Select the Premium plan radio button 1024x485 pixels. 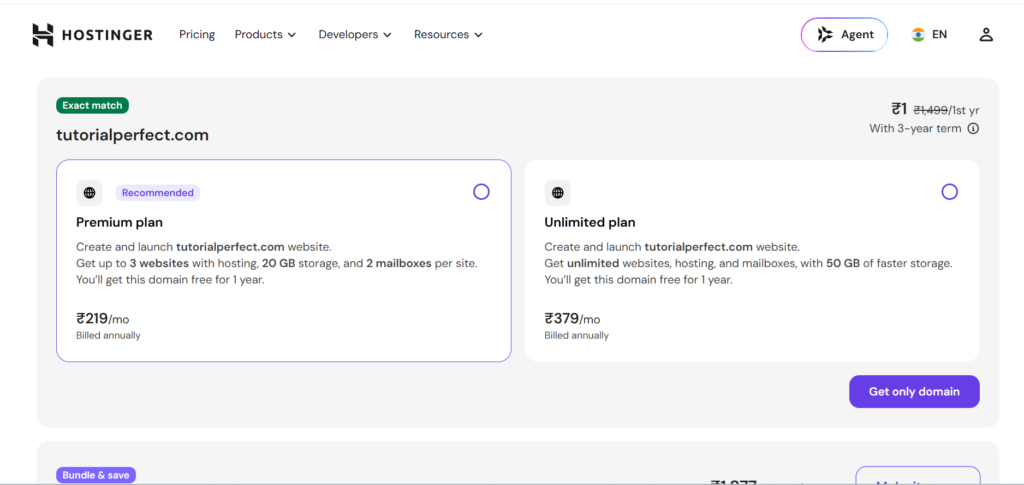pos(481,192)
